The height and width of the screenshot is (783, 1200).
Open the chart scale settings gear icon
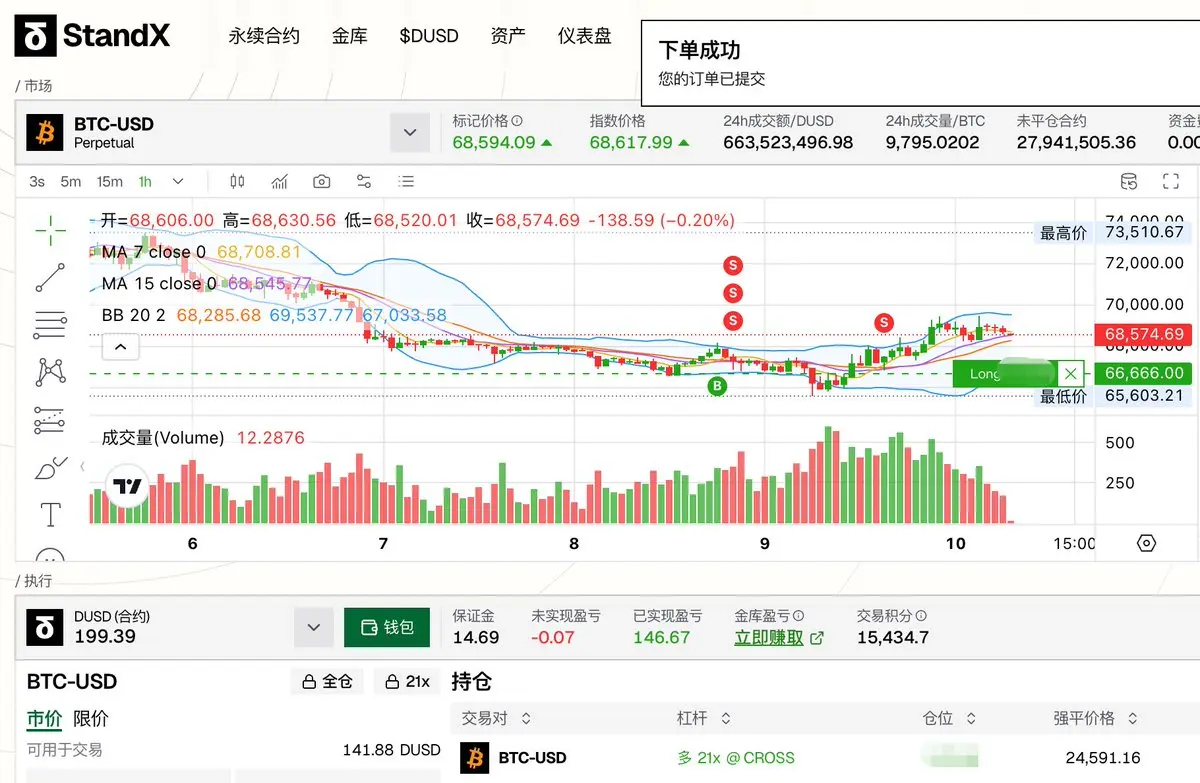click(x=1147, y=543)
